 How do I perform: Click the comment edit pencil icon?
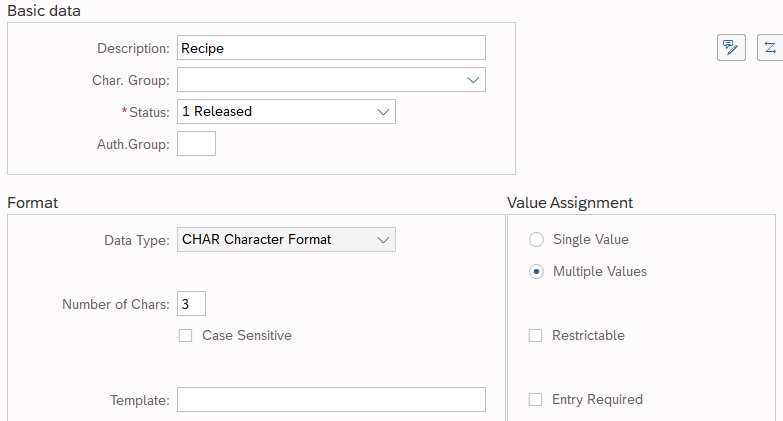(x=731, y=47)
